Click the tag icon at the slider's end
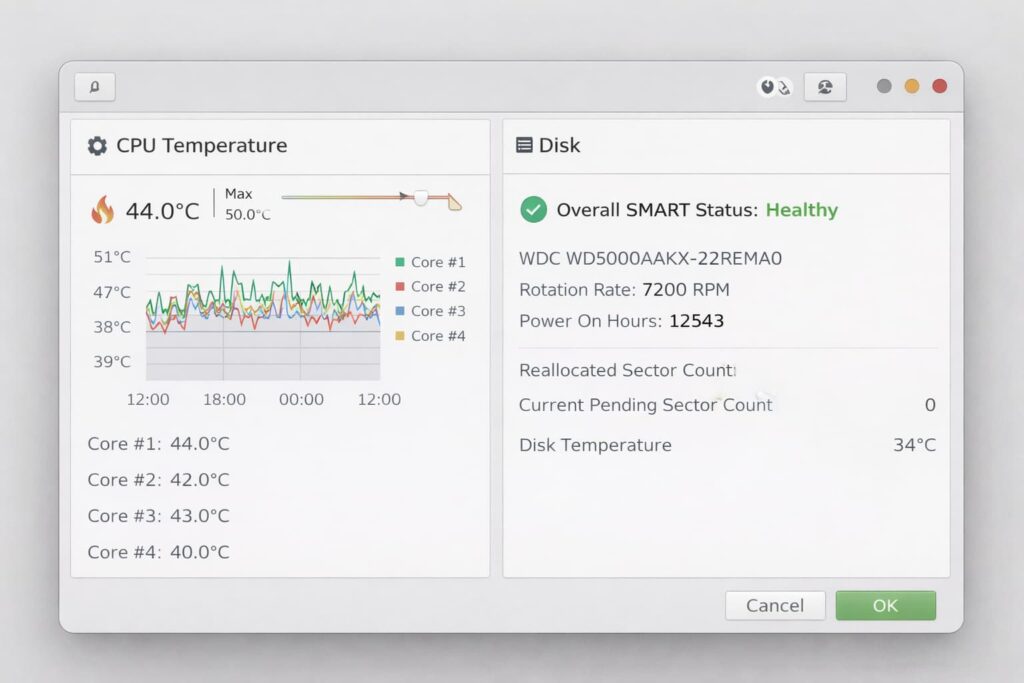 [x=454, y=202]
